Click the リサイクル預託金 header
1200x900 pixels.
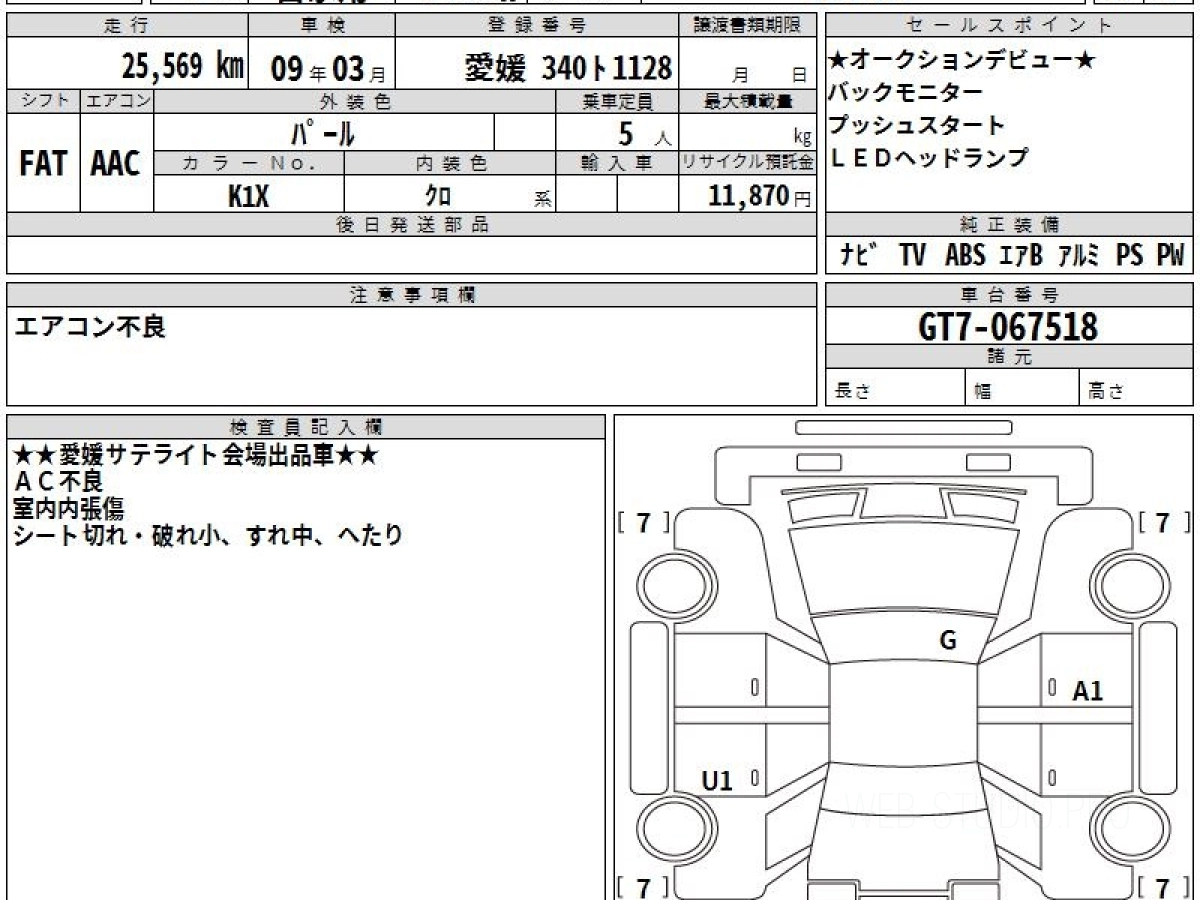click(x=748, y=163)
